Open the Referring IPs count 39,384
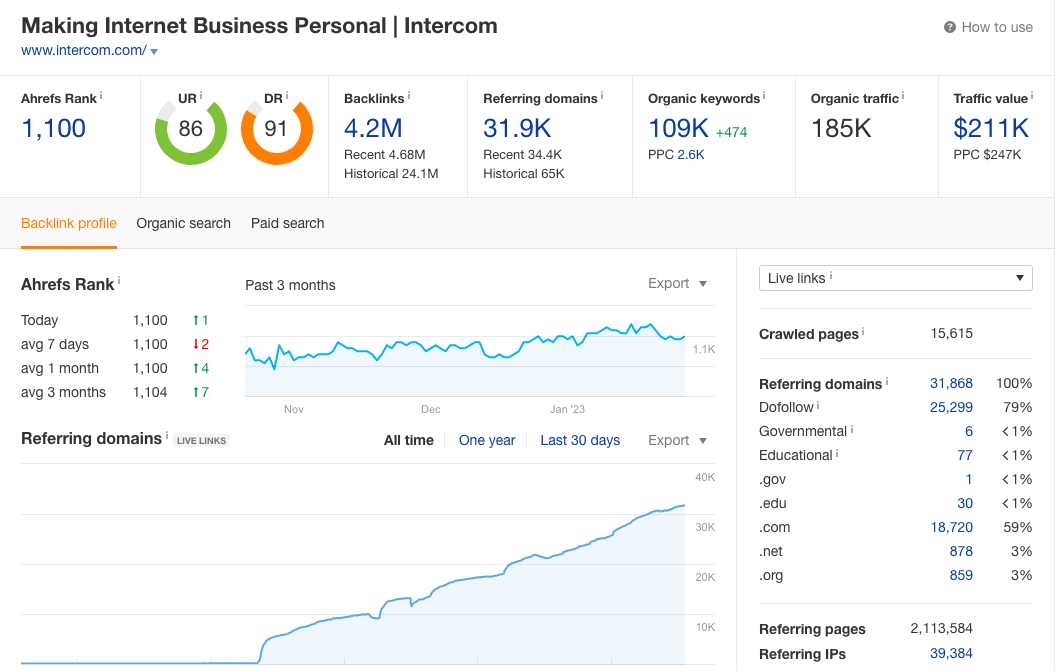Viewport: 1061px width, 671px height. point(951,653)
